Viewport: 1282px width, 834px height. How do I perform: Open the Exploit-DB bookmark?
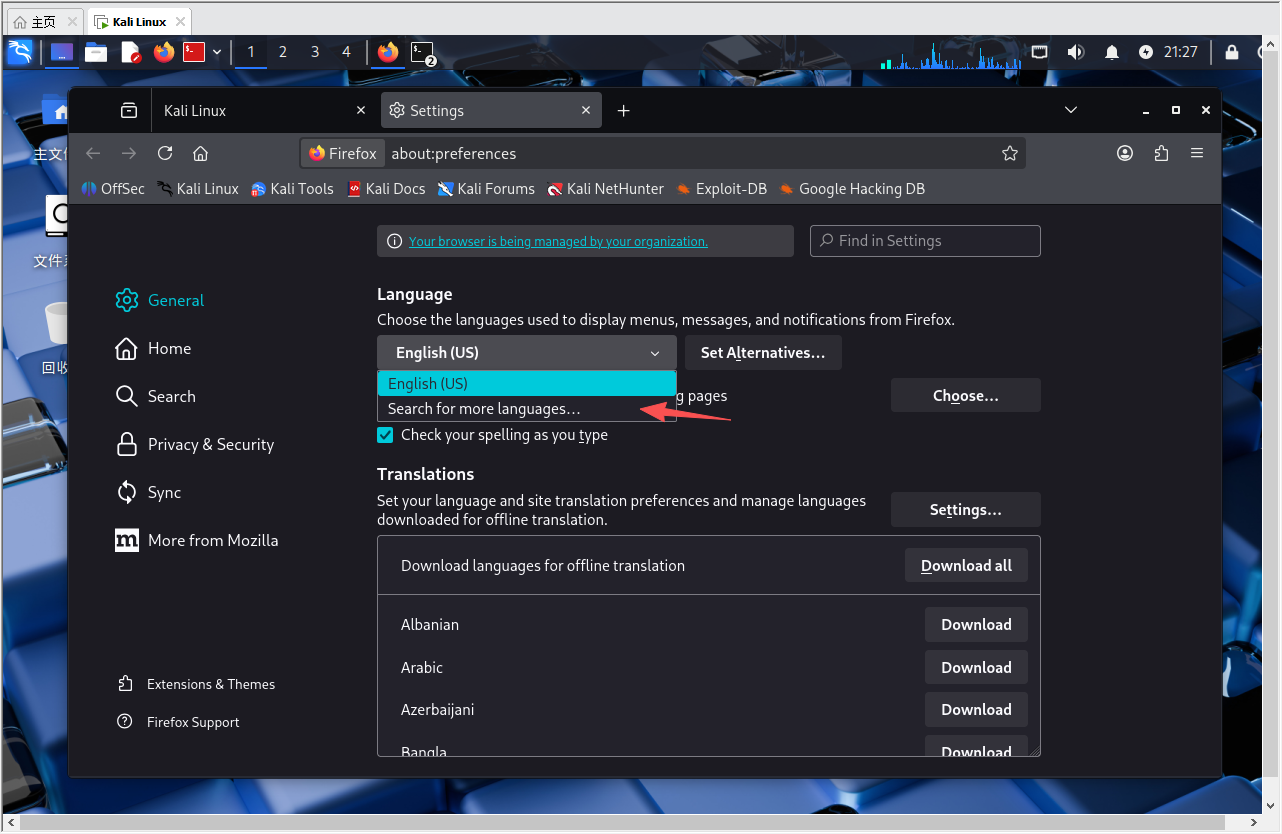(721, 188)
